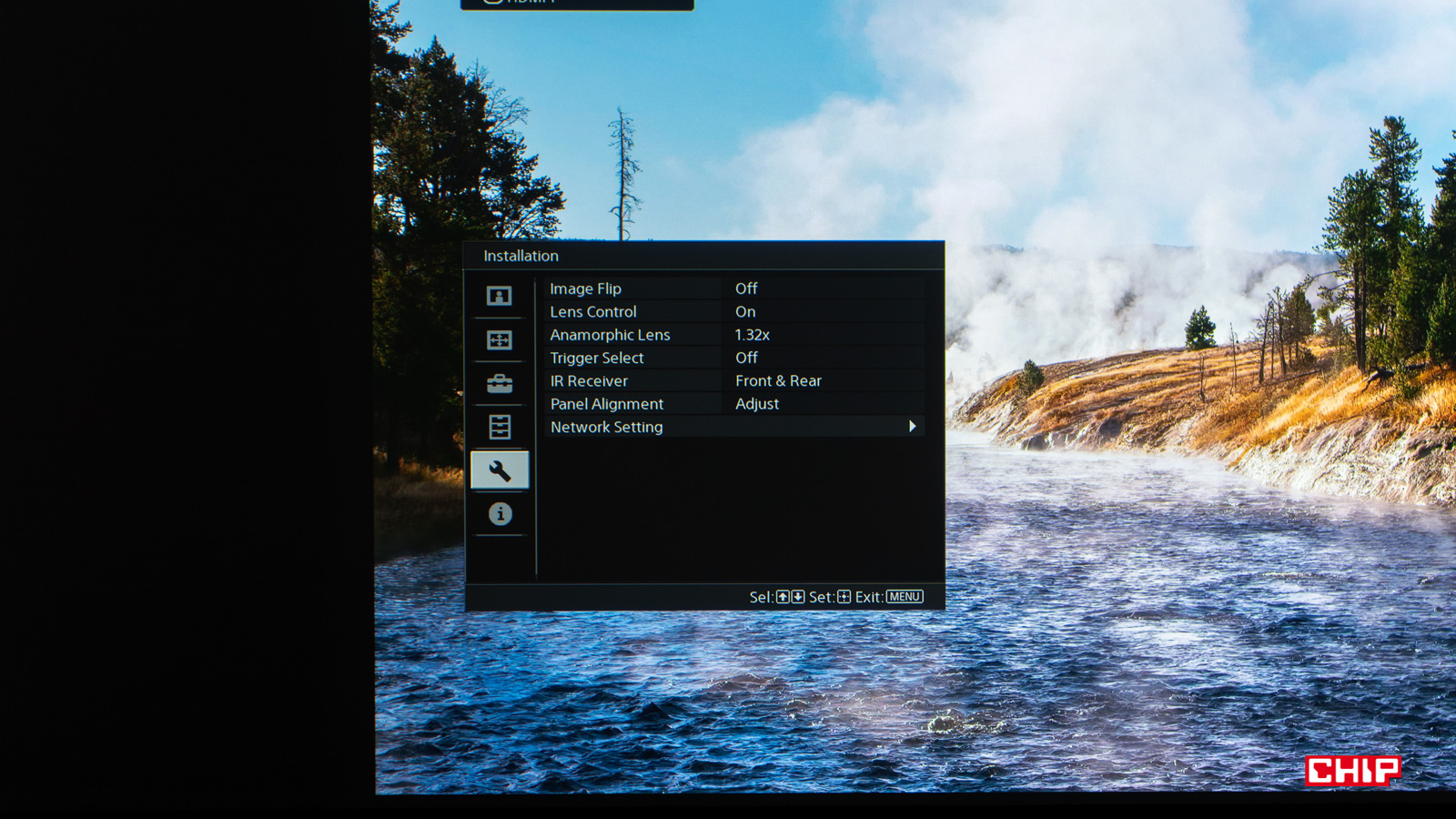This screenshot has width=1456, height=819.
Task: Toggle Trigger Select Off value
Action: pos(746,358)
